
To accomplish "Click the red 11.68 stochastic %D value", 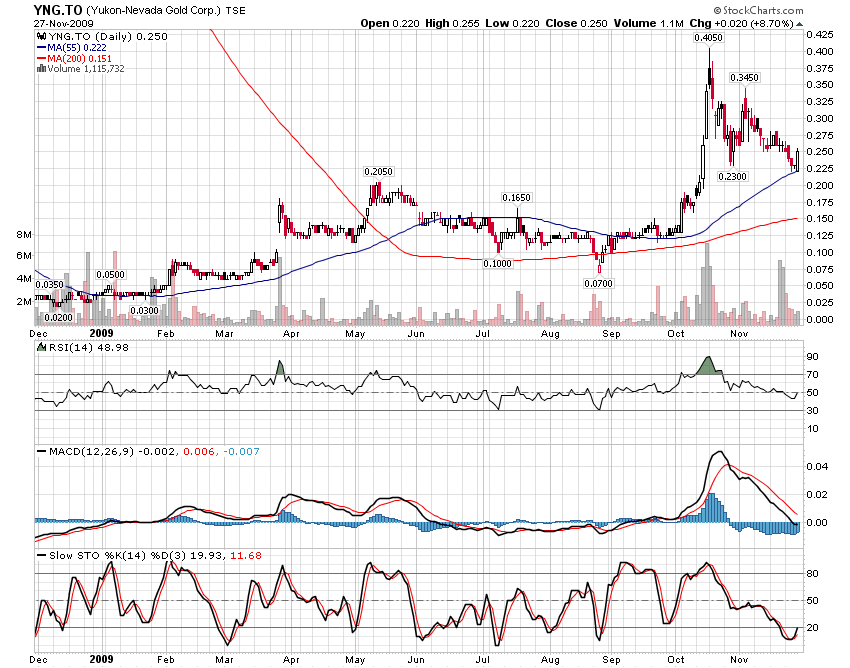I will (x=246, y=555).
